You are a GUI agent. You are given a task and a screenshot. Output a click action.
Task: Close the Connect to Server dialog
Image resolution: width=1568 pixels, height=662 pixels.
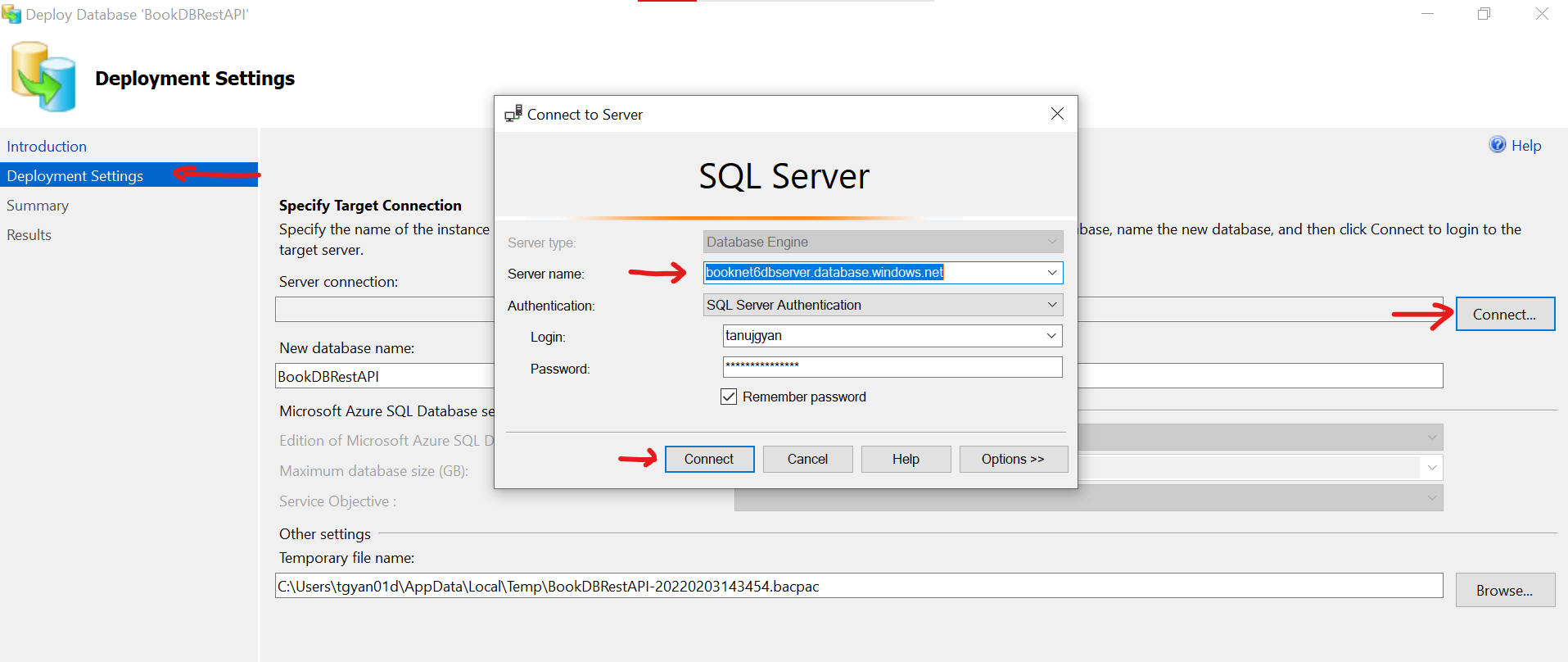point(1057,114)
